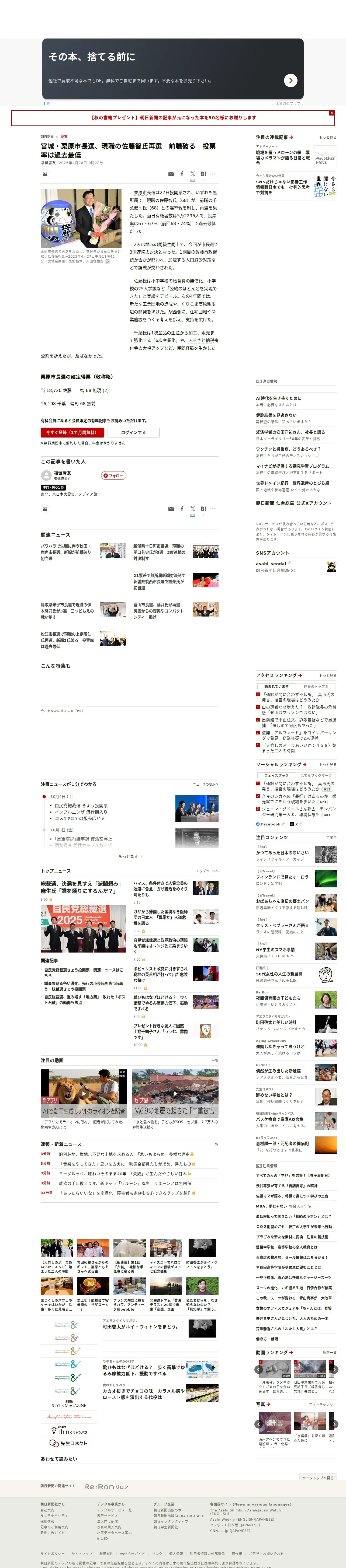Viewport: 346px width, 1568px height.
Task: Share by email icon at article bottom
Action: (x=171, y=509)
